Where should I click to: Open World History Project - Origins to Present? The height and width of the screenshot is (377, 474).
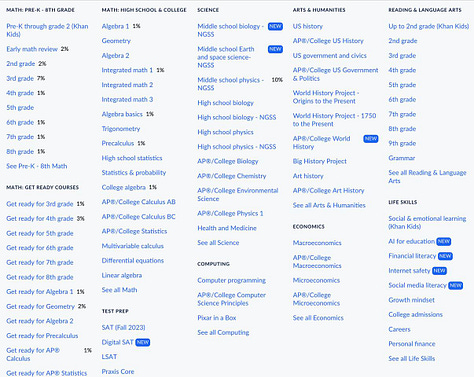click(326, 97)
